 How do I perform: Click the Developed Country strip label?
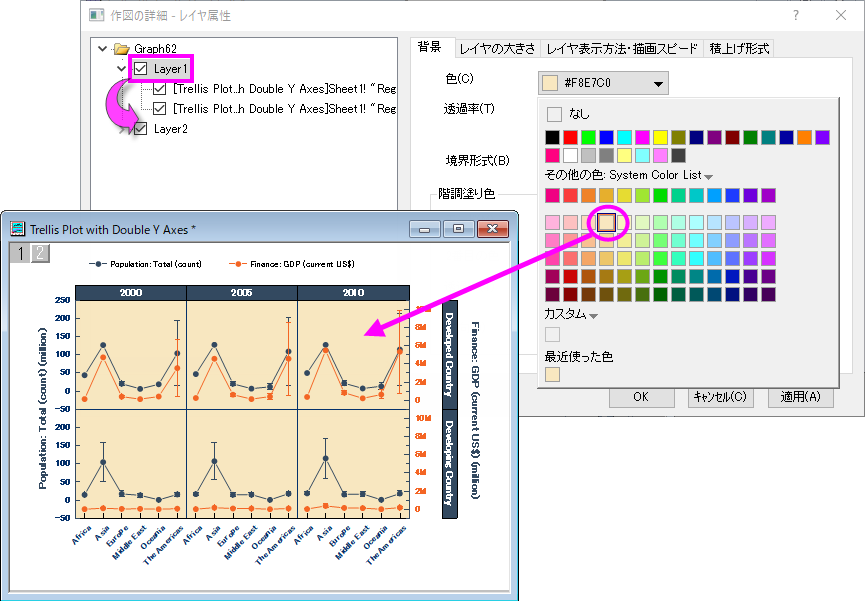click(450, 355)
